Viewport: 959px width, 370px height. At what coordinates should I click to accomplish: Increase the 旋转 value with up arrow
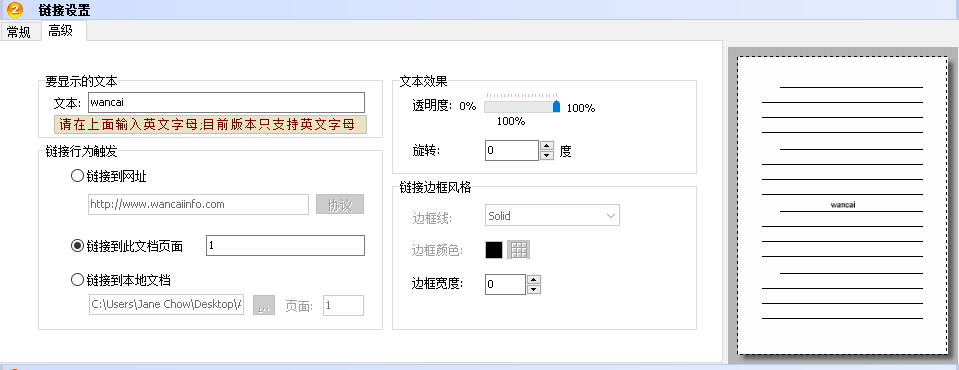click(547, 146)
